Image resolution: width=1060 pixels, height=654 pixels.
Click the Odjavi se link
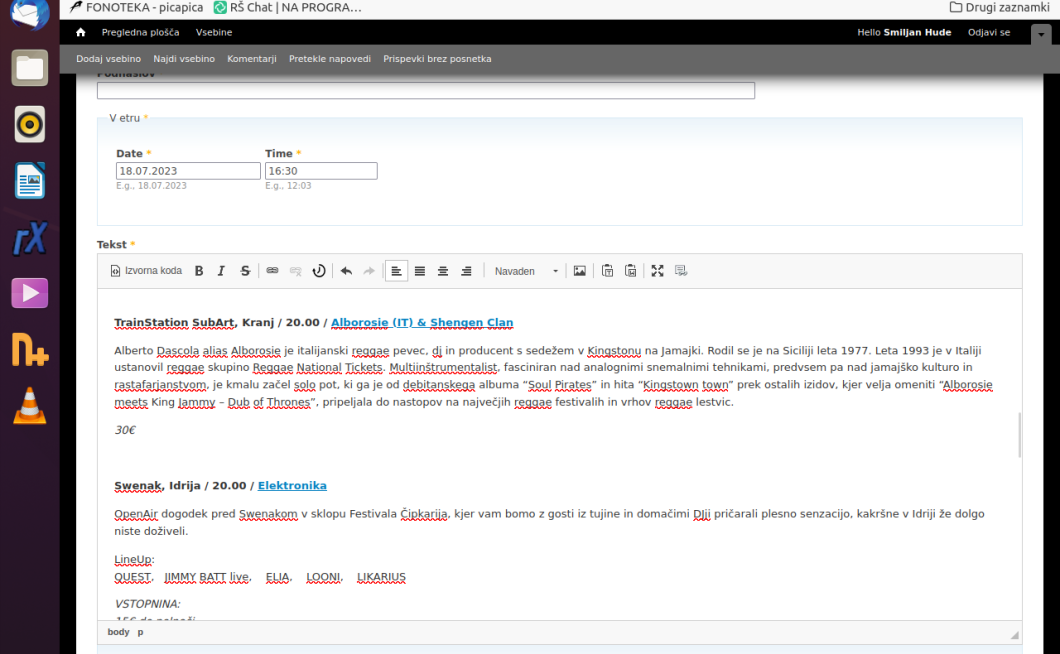click(988, 33)
